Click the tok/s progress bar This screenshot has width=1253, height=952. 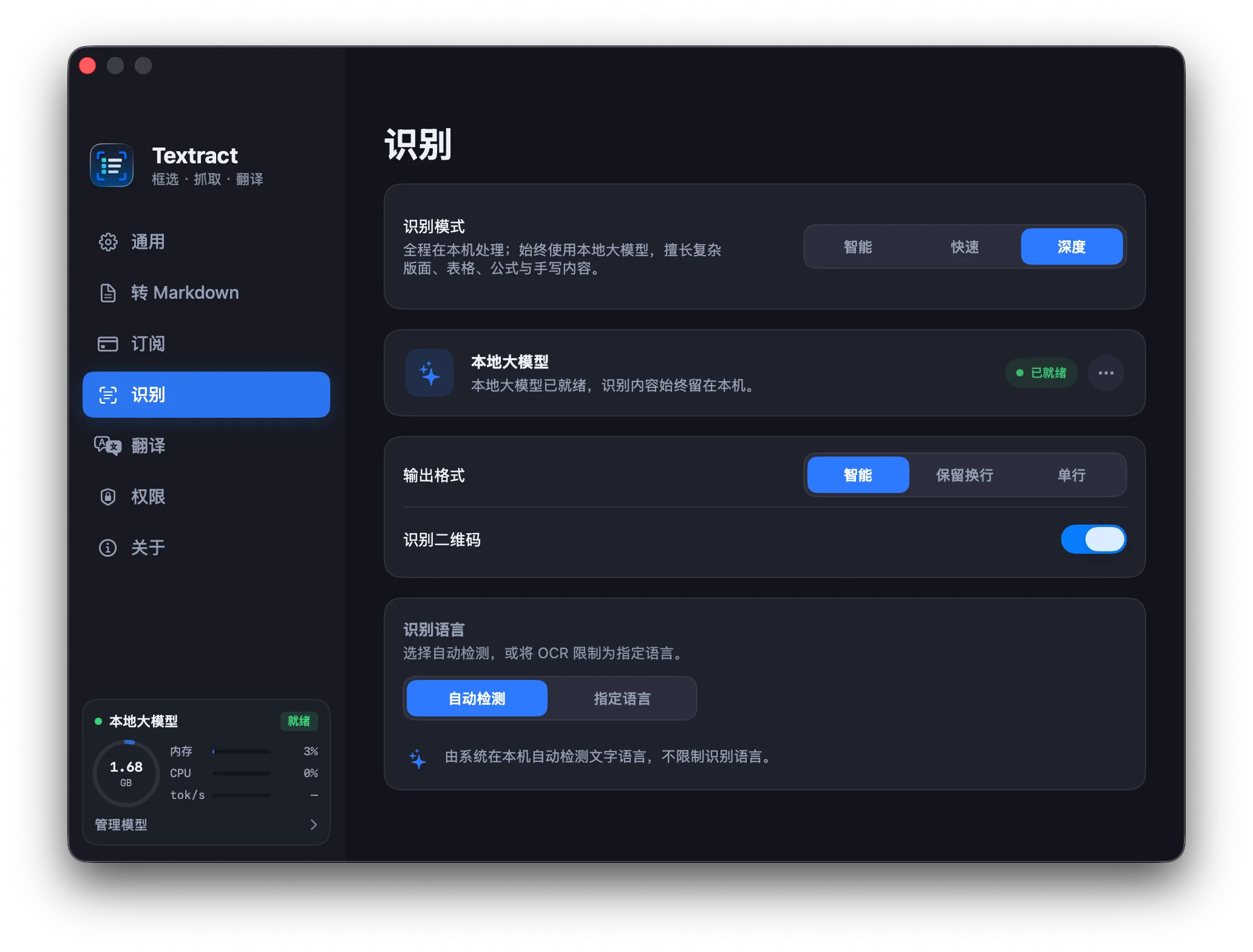pyautogui.click(x=242, y=795)
